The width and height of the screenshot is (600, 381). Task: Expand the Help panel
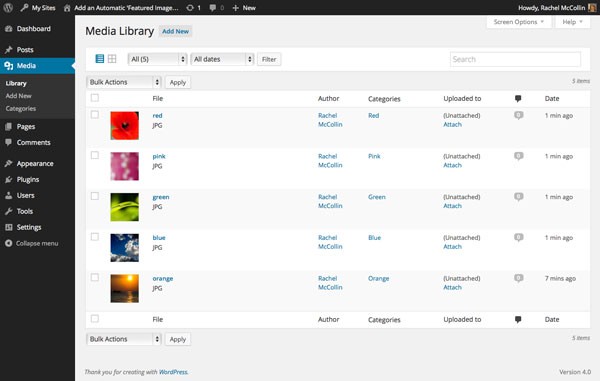click(572, 22)
